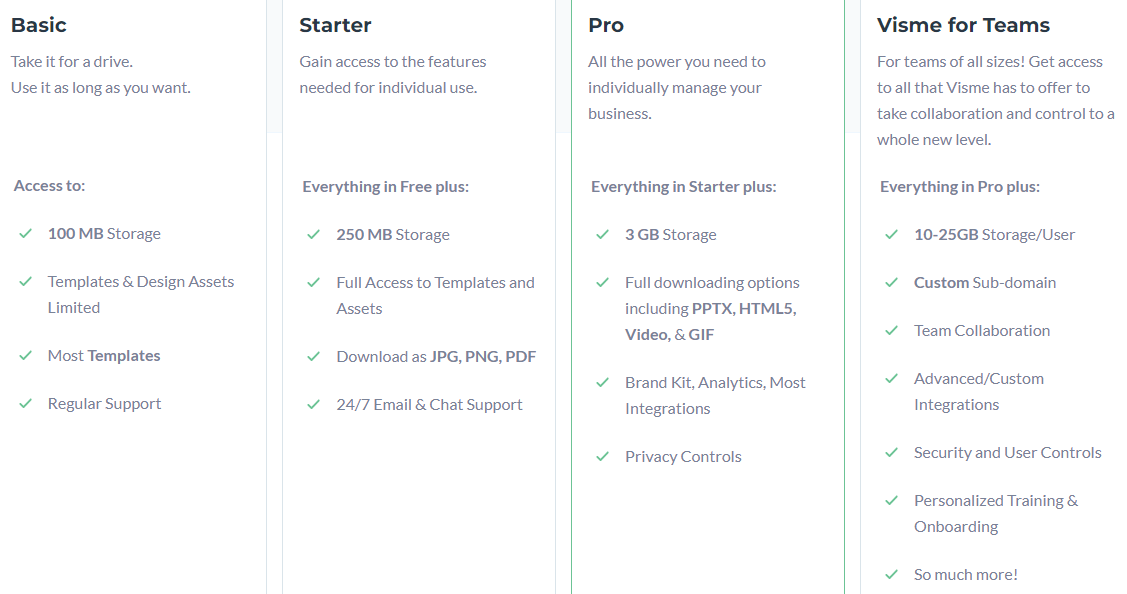
Task: Click the checkmark beside Team Collaboration
Action: click(891, 331)
